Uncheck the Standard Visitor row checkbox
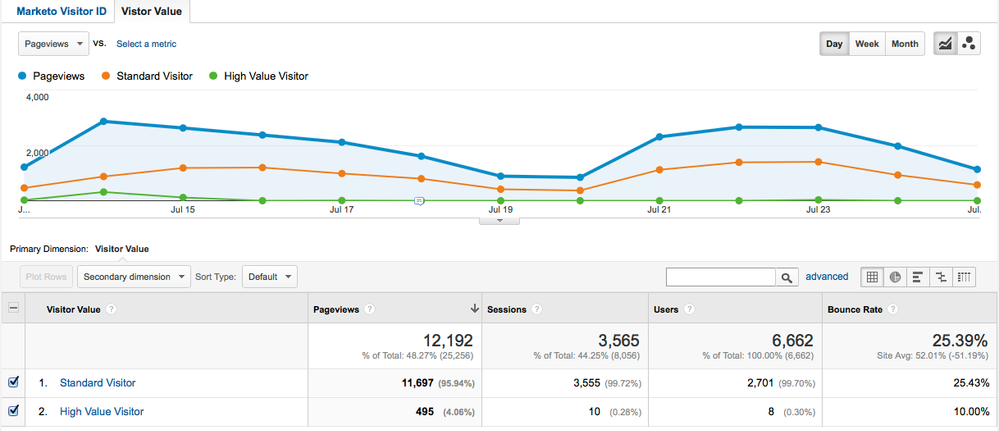 tap(13, 383)
